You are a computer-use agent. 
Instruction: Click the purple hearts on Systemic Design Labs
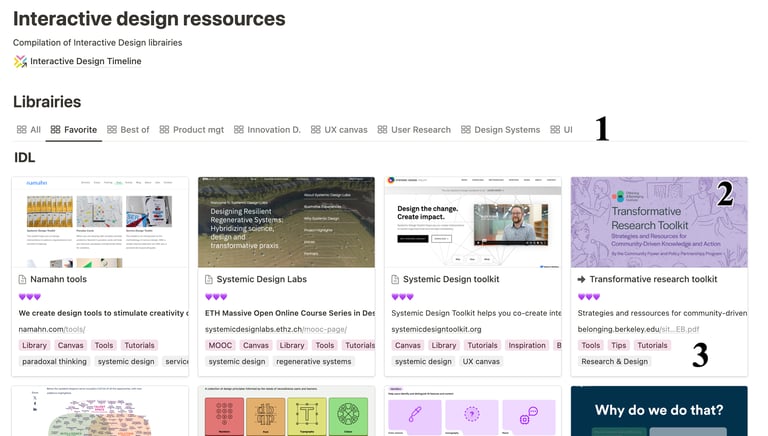216,297
